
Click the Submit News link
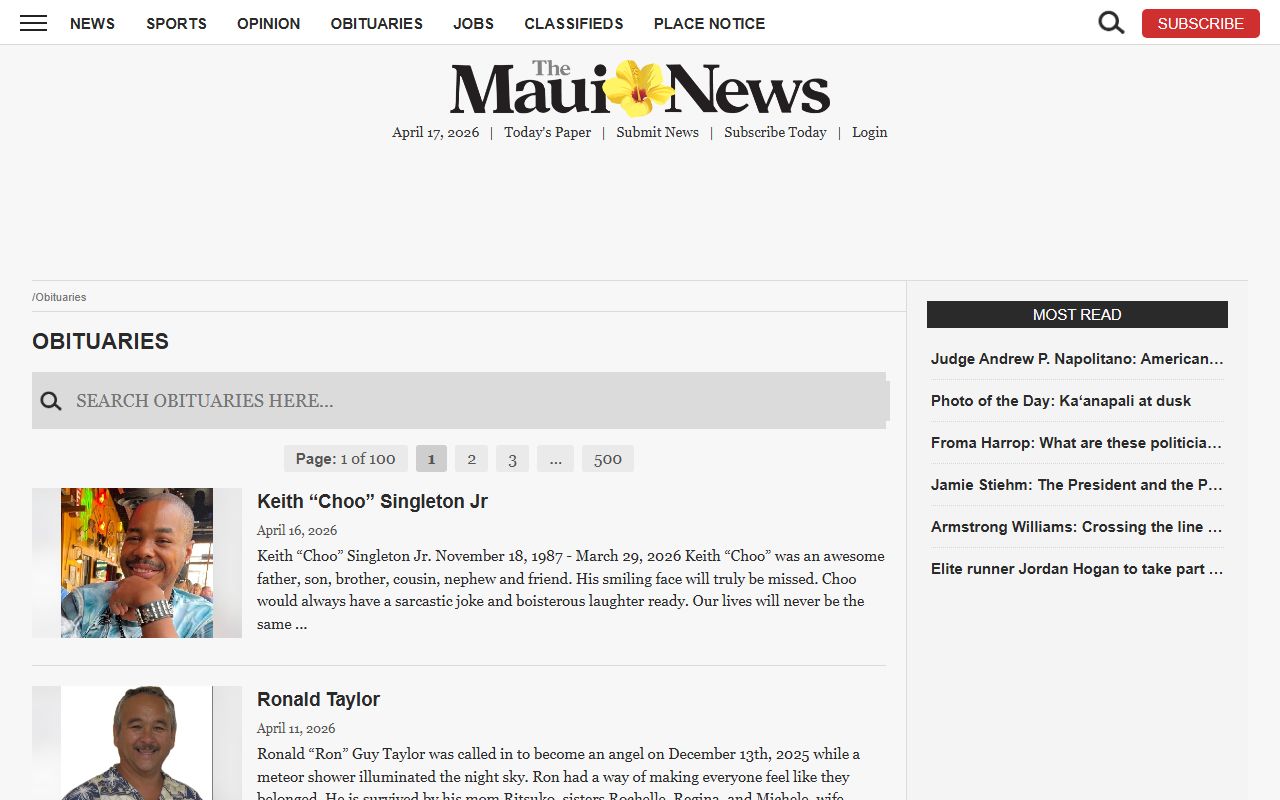tap(657, 132)
